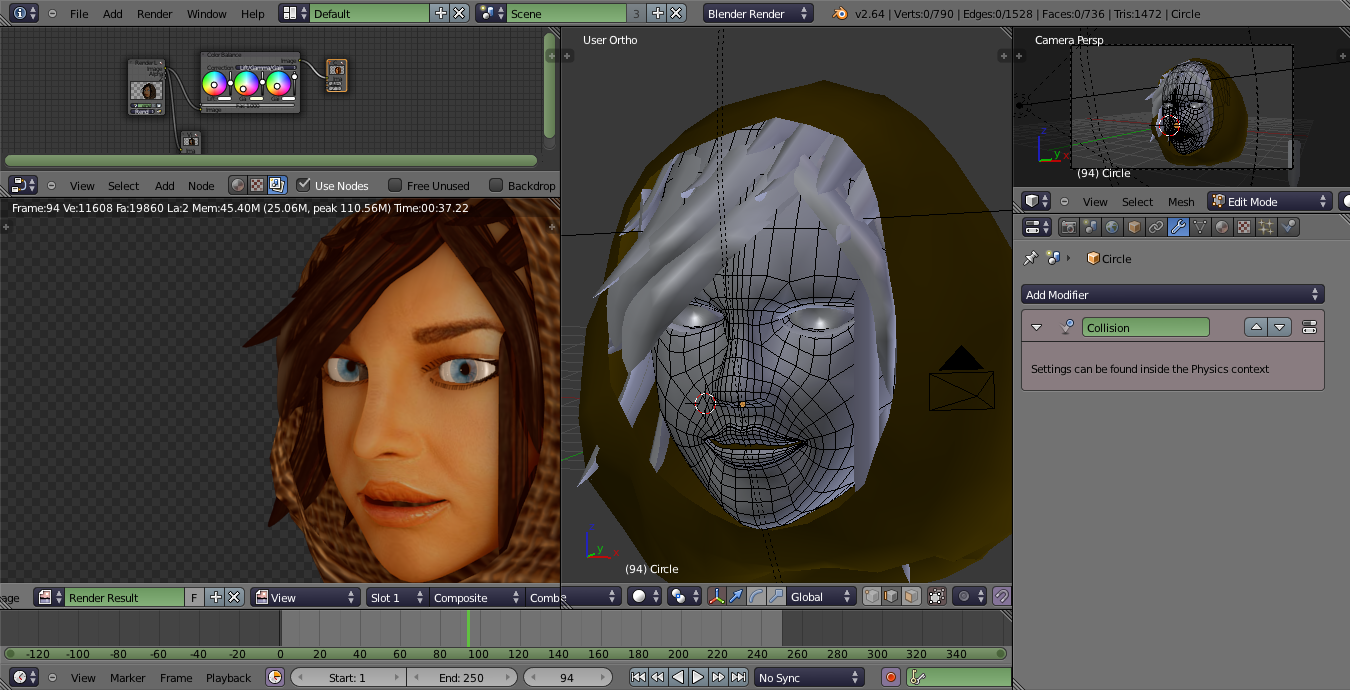Toggle use preview range clock icon
The height and width of the screenshot is (690, 1350).
(275, 677)
